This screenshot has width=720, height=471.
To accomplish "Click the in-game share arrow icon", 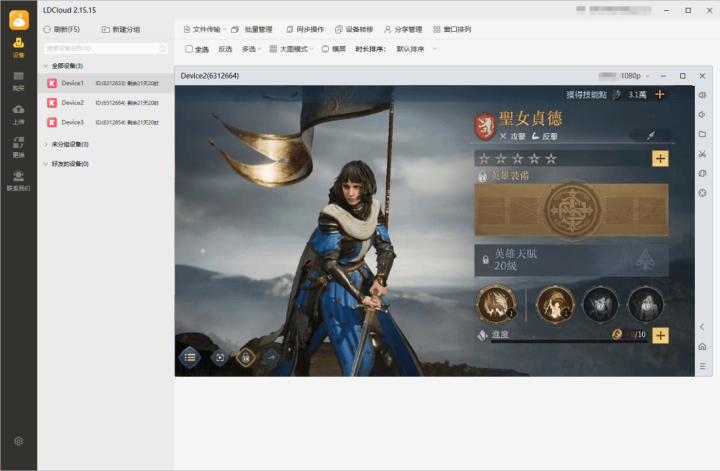I will pyautogui.click(x=271, y=358).
